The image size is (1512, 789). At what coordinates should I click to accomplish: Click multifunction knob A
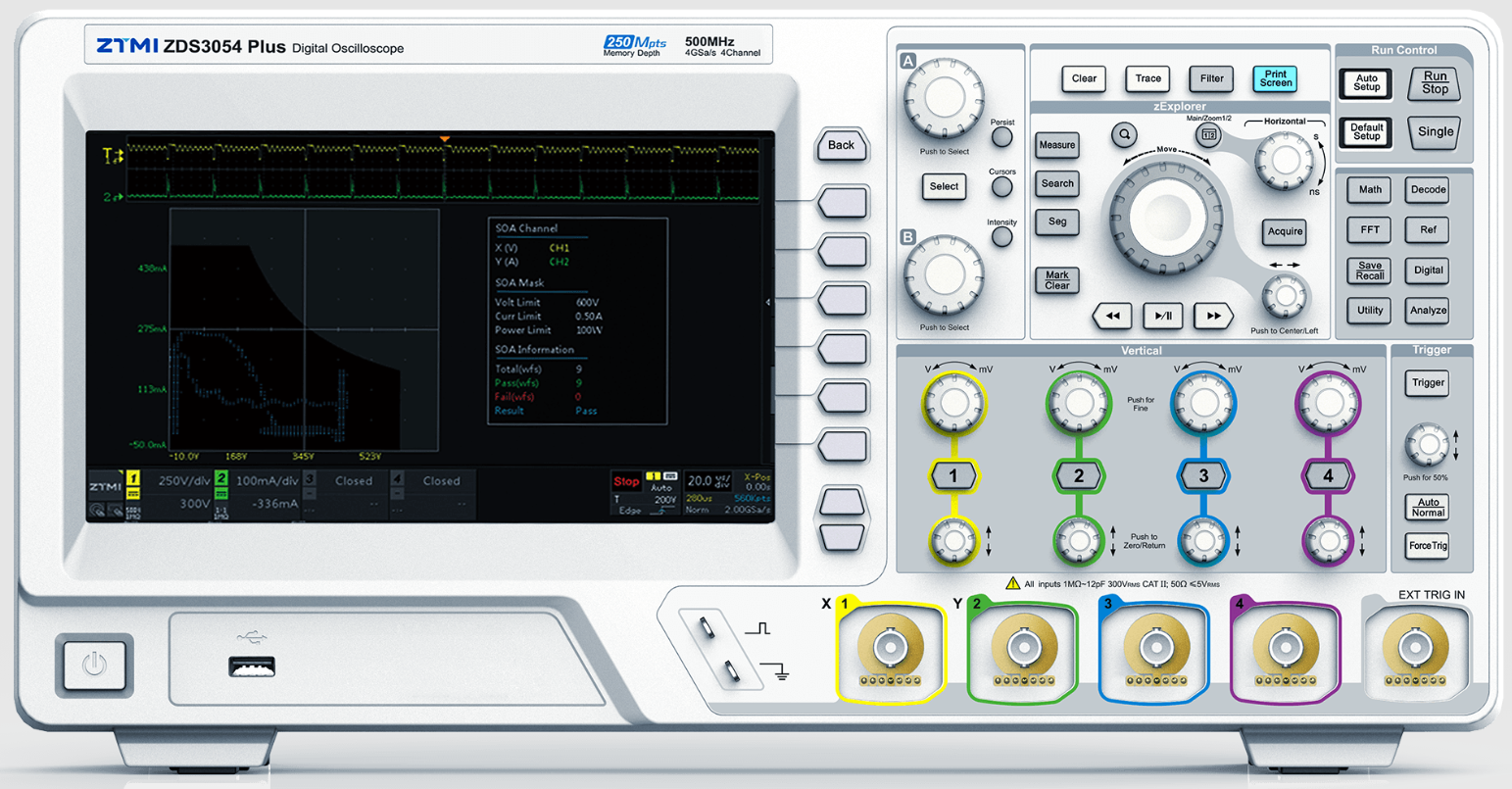(945, 97)
